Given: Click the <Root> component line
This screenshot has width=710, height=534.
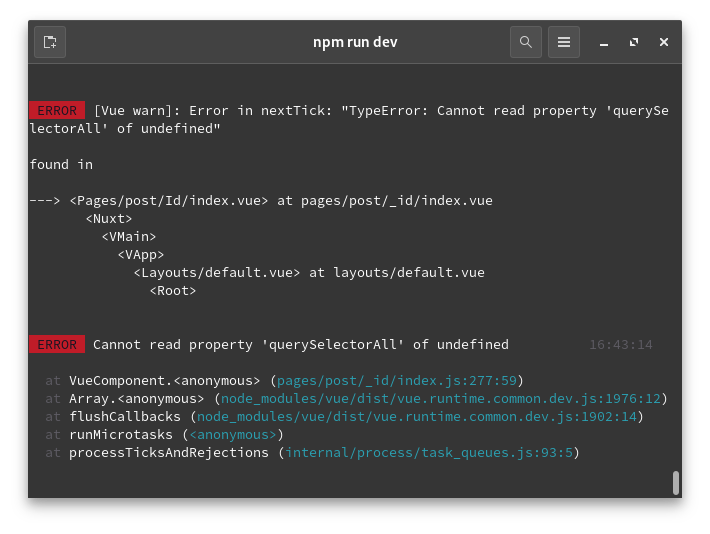Looking at the screenshot, I should point(173,291).
